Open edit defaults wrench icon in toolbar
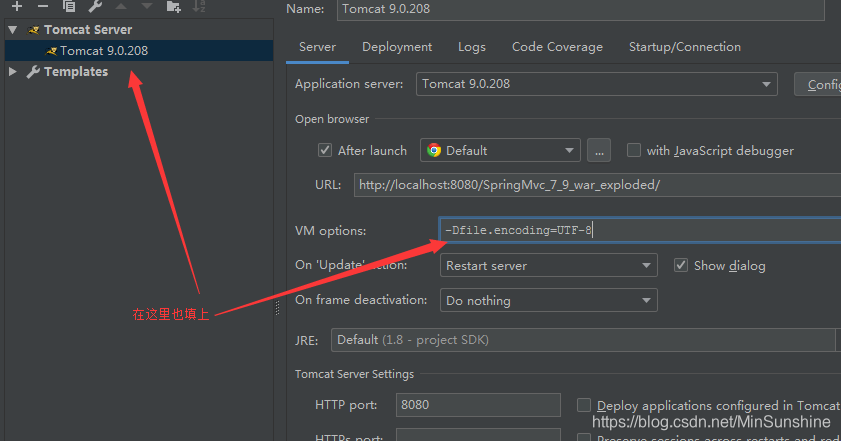 (x=95, y=6)
